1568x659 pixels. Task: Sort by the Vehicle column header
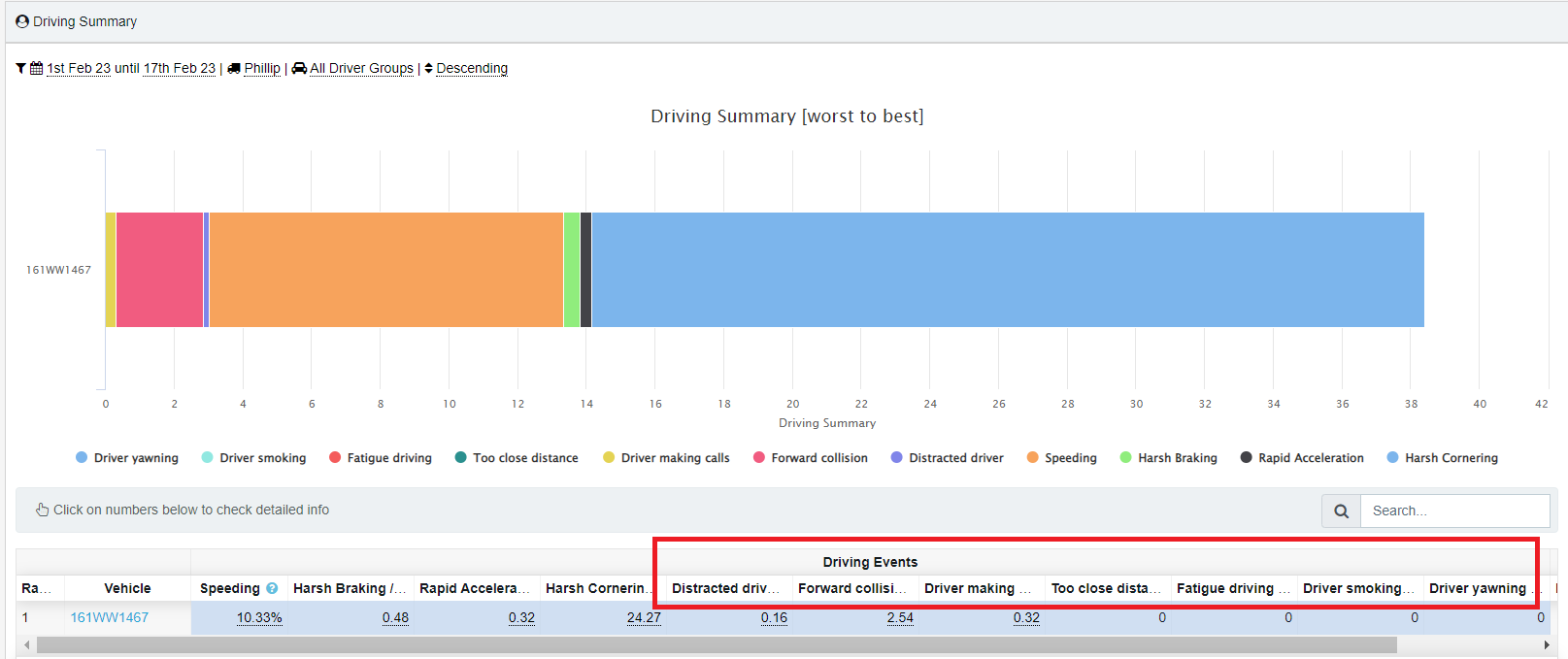(x=128, y=588)
